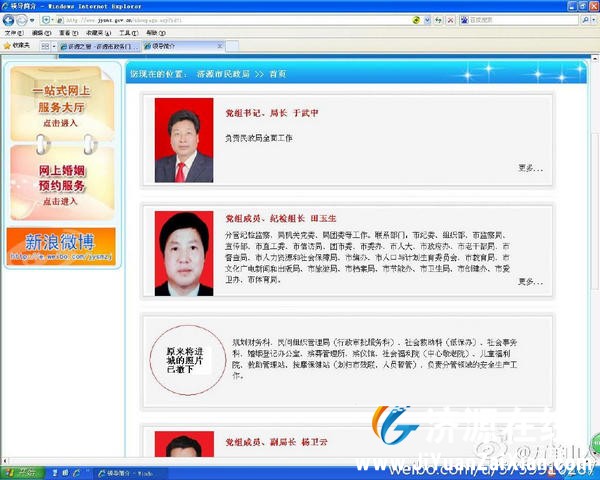Viewport: 600px width, 480px height.
Task: Click 于武中 leader portrait photo
Action: coord(184,140)
